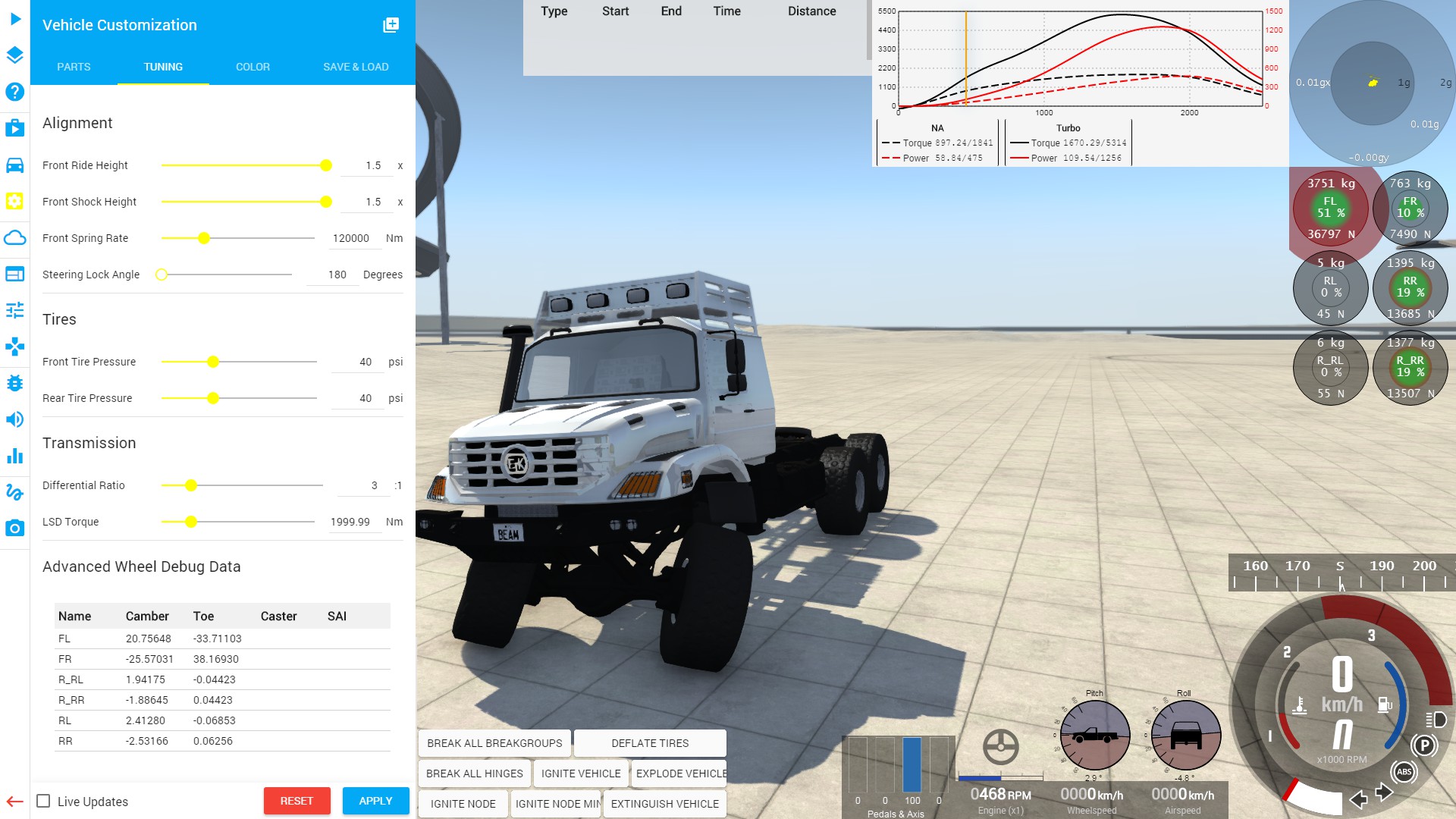Switch to the PARTS tab

[x=74, y=67]
